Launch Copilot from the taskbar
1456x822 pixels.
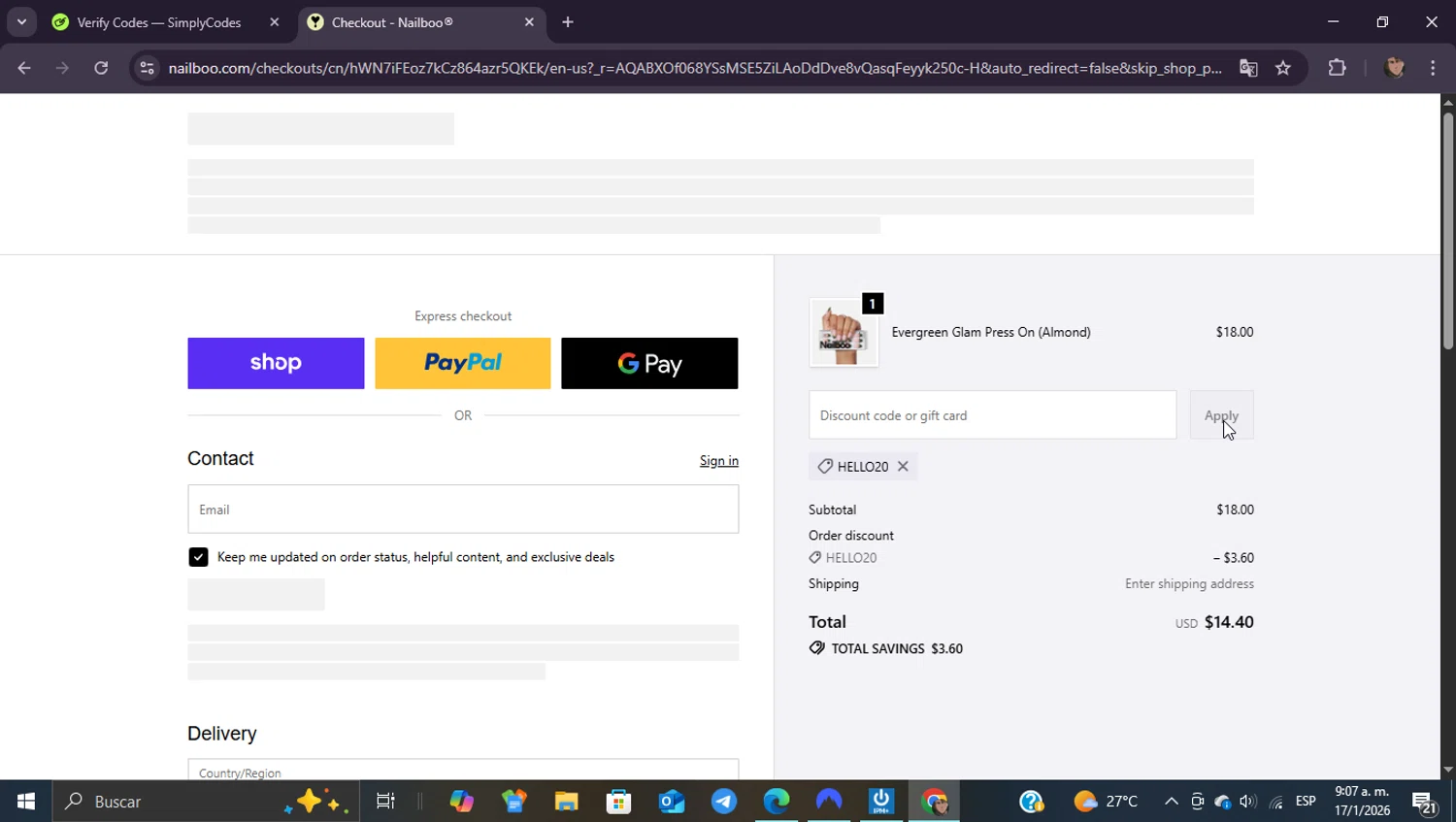461,802
